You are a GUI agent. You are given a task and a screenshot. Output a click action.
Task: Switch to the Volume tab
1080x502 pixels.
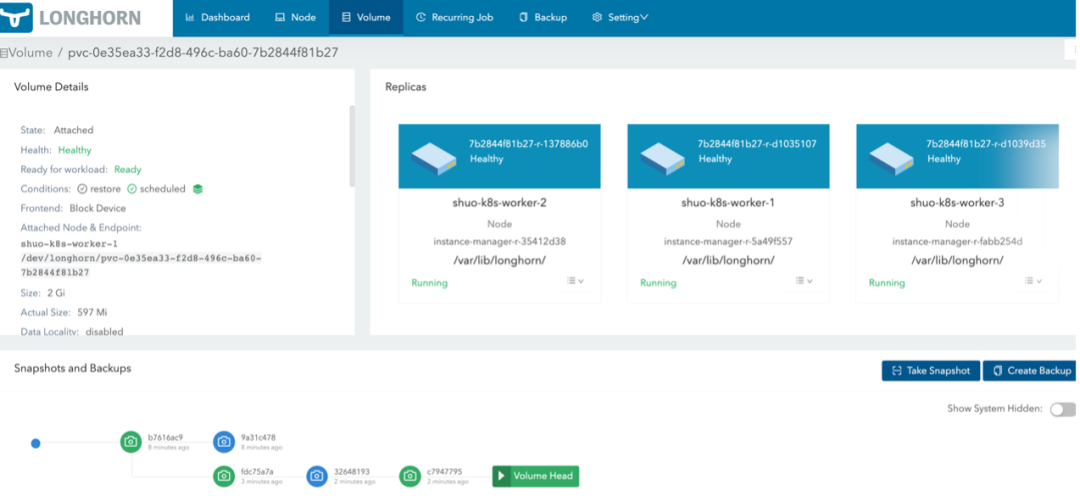click(366, 17)
